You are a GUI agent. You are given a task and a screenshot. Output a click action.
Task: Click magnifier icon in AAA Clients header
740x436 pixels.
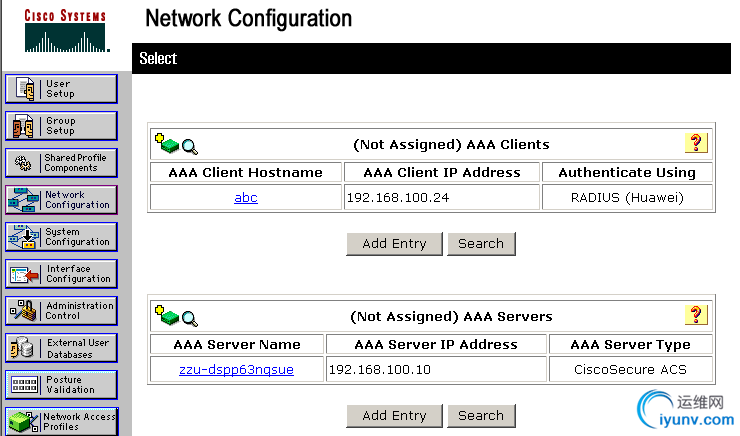pos(190,147)
